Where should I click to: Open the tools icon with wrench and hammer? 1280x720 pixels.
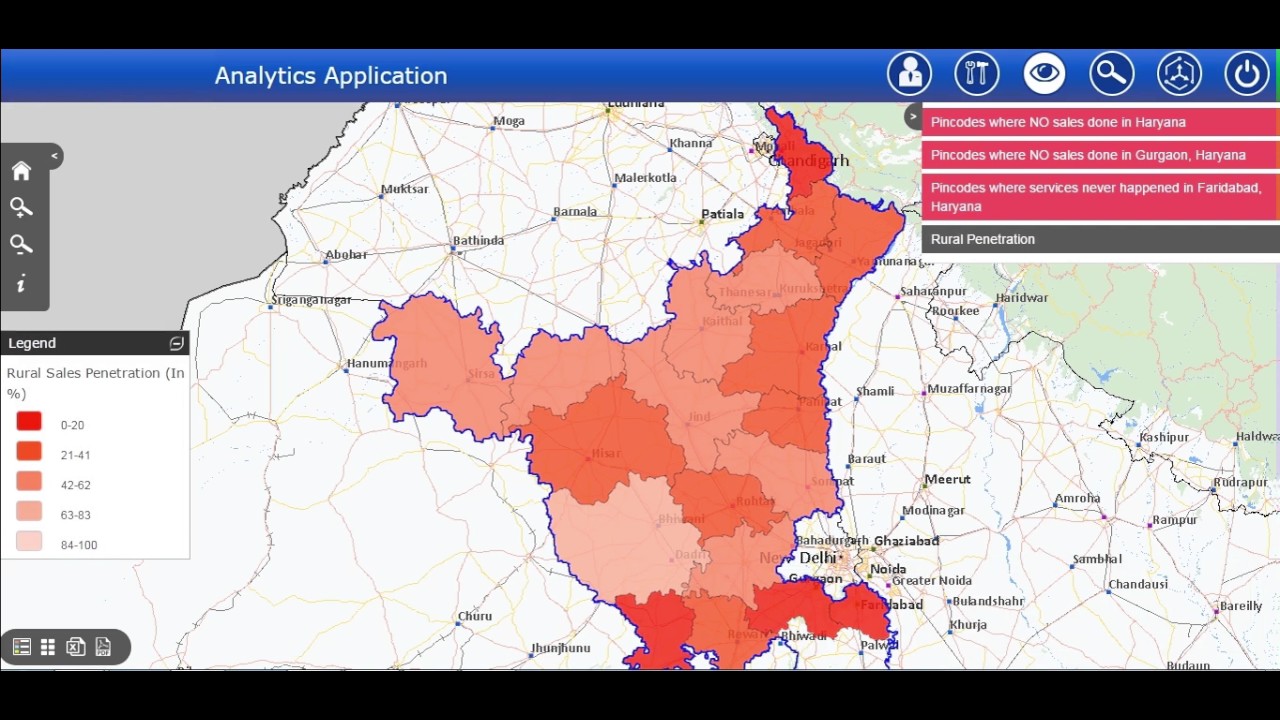[x=977, y=74]
